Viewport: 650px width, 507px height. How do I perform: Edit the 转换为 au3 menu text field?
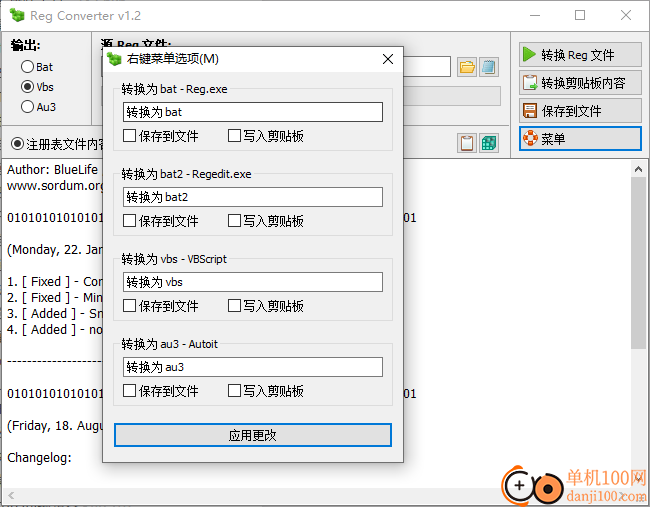click(253, 367)
